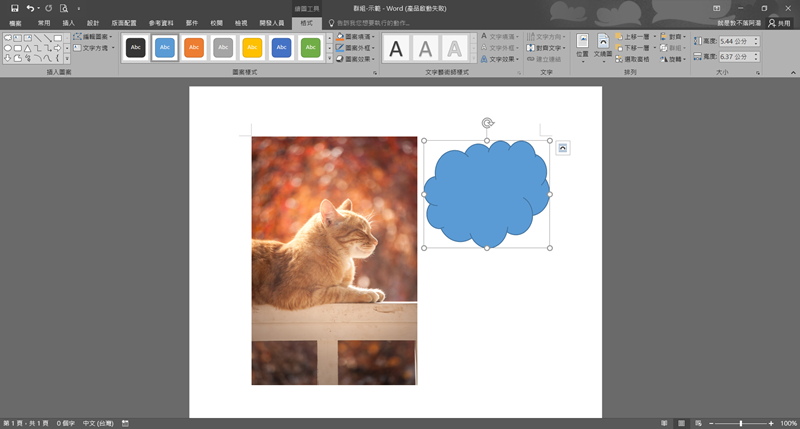Image resolution: width=800 pixels, height=429 pixels.
Task: Click the Wrap Text (文繞圖) icon
Action: (x=603, y=46)
